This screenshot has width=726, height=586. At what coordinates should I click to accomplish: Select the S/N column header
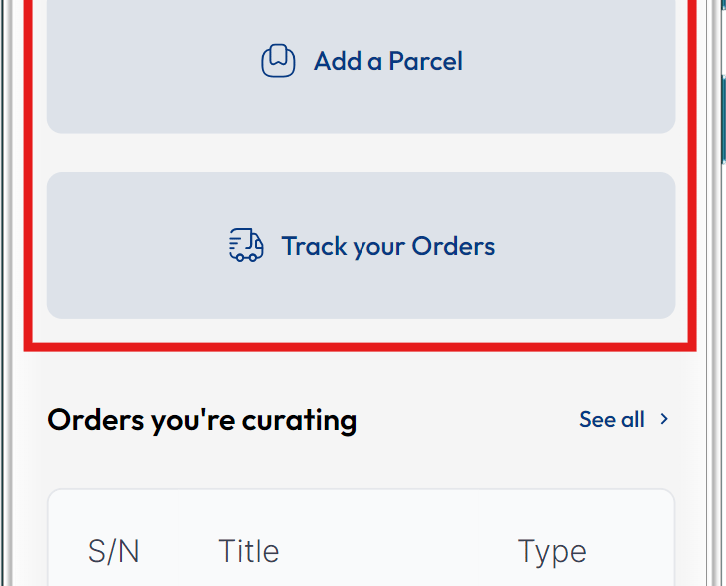pyautogui.click(x=114, y=551)
